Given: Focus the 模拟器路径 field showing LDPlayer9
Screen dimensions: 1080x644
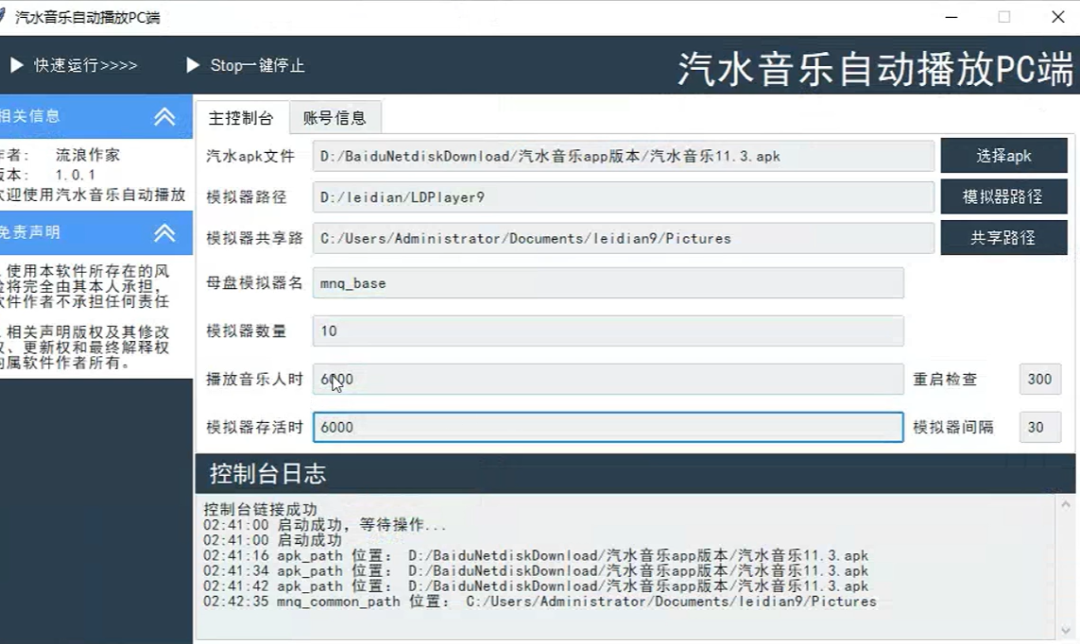Looking at the screenshot, I should click(x=623, y=197).
